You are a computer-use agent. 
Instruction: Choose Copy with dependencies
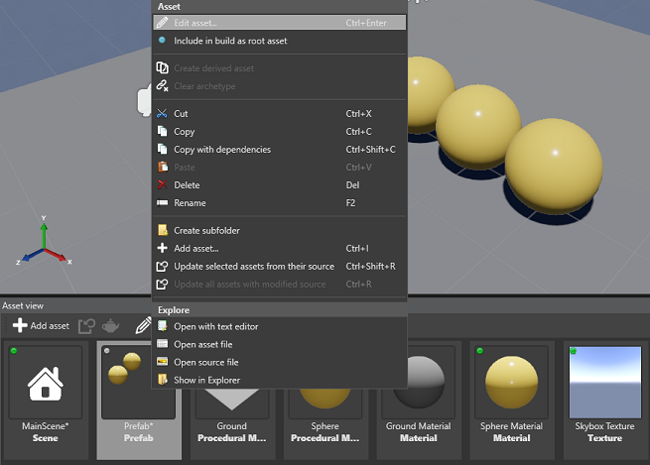pos(222,150)
